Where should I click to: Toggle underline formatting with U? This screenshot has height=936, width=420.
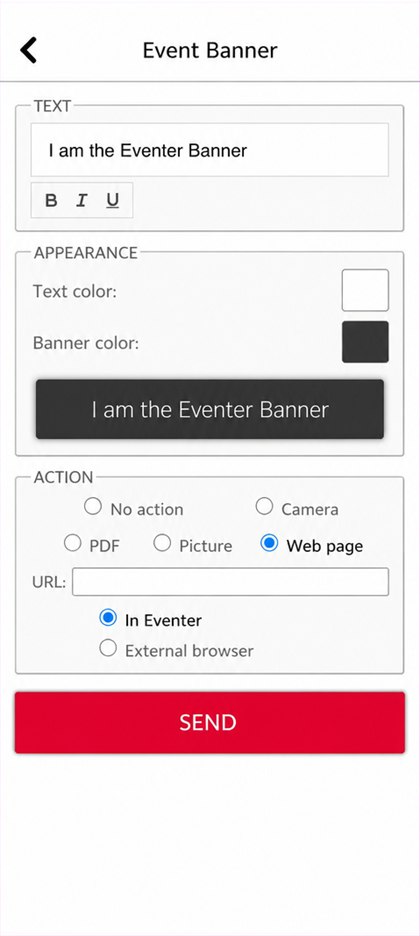point(113,201)
